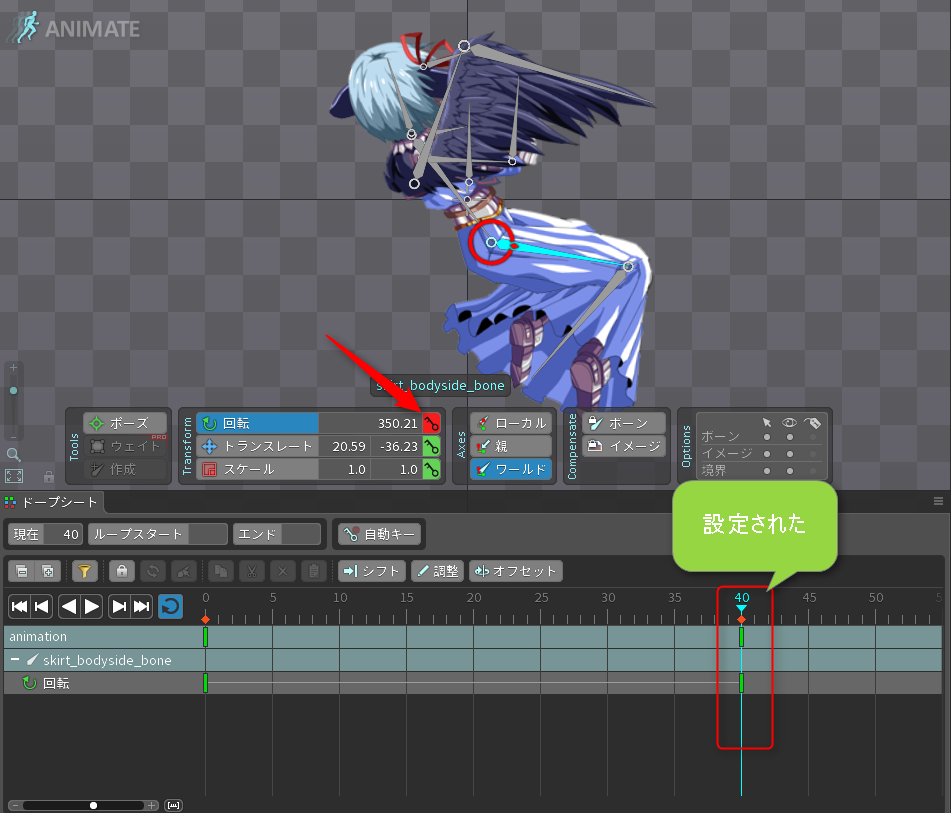Click the green scale key button
951x813 pixels.
click(x=431, y=469)
